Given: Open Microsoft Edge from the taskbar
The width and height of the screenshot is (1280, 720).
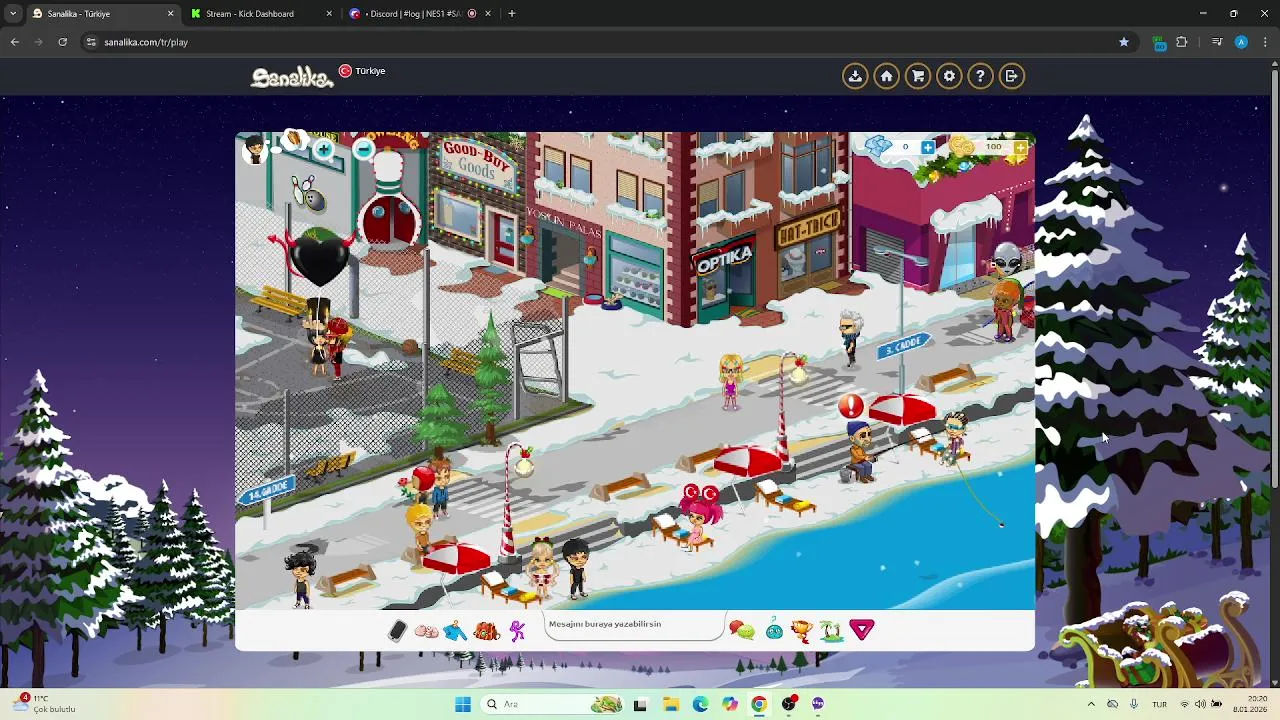Looking at the screenshot, I should click(x=700, y=704).
